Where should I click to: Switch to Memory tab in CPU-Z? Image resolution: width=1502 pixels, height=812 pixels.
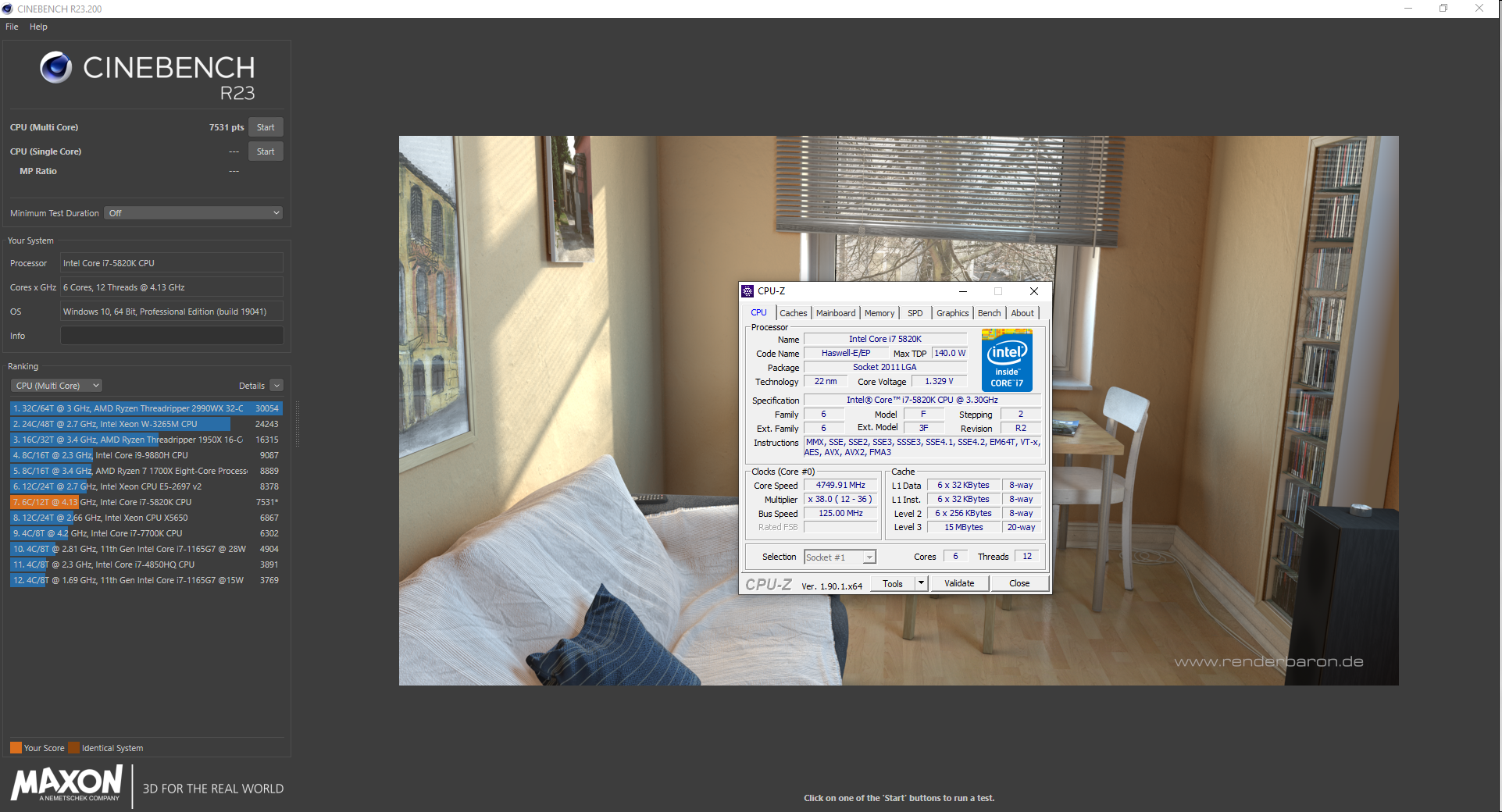coord(879,313)
